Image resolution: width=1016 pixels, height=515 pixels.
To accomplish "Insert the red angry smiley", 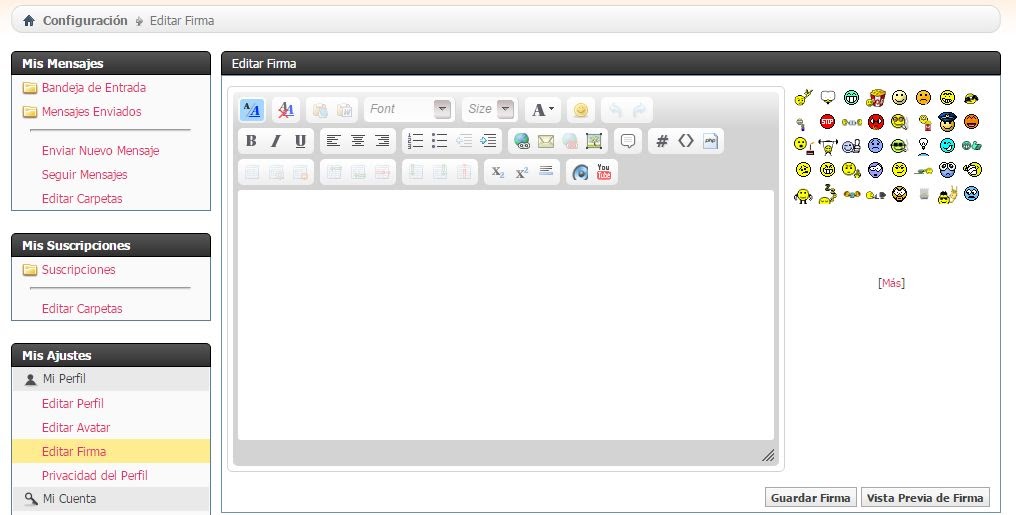I will [875, 121].
